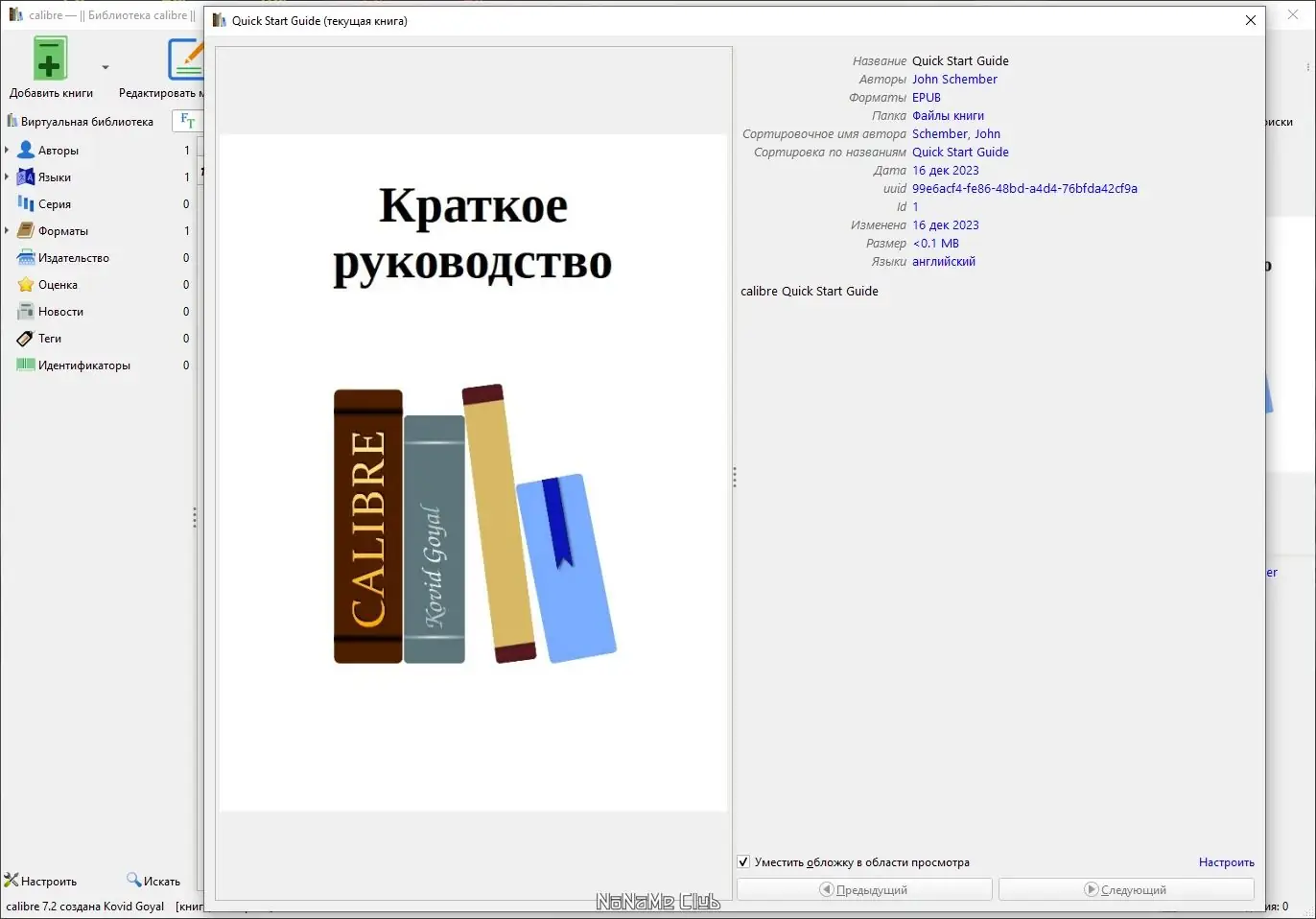The width and height of the screenshot is (1316, 919).
Task: Select the Оценка star icon
Action: point(26,285)
